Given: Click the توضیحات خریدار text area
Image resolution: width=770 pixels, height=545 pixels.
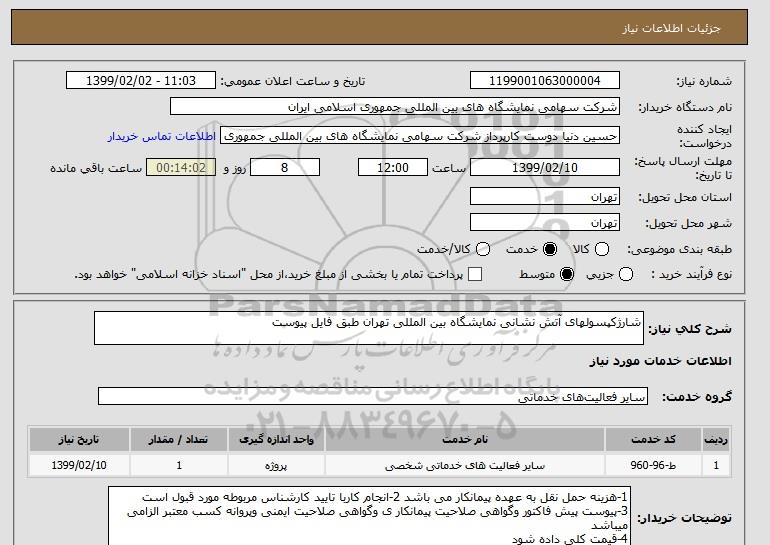Looking at the screenshot, I should pos(370,516).
